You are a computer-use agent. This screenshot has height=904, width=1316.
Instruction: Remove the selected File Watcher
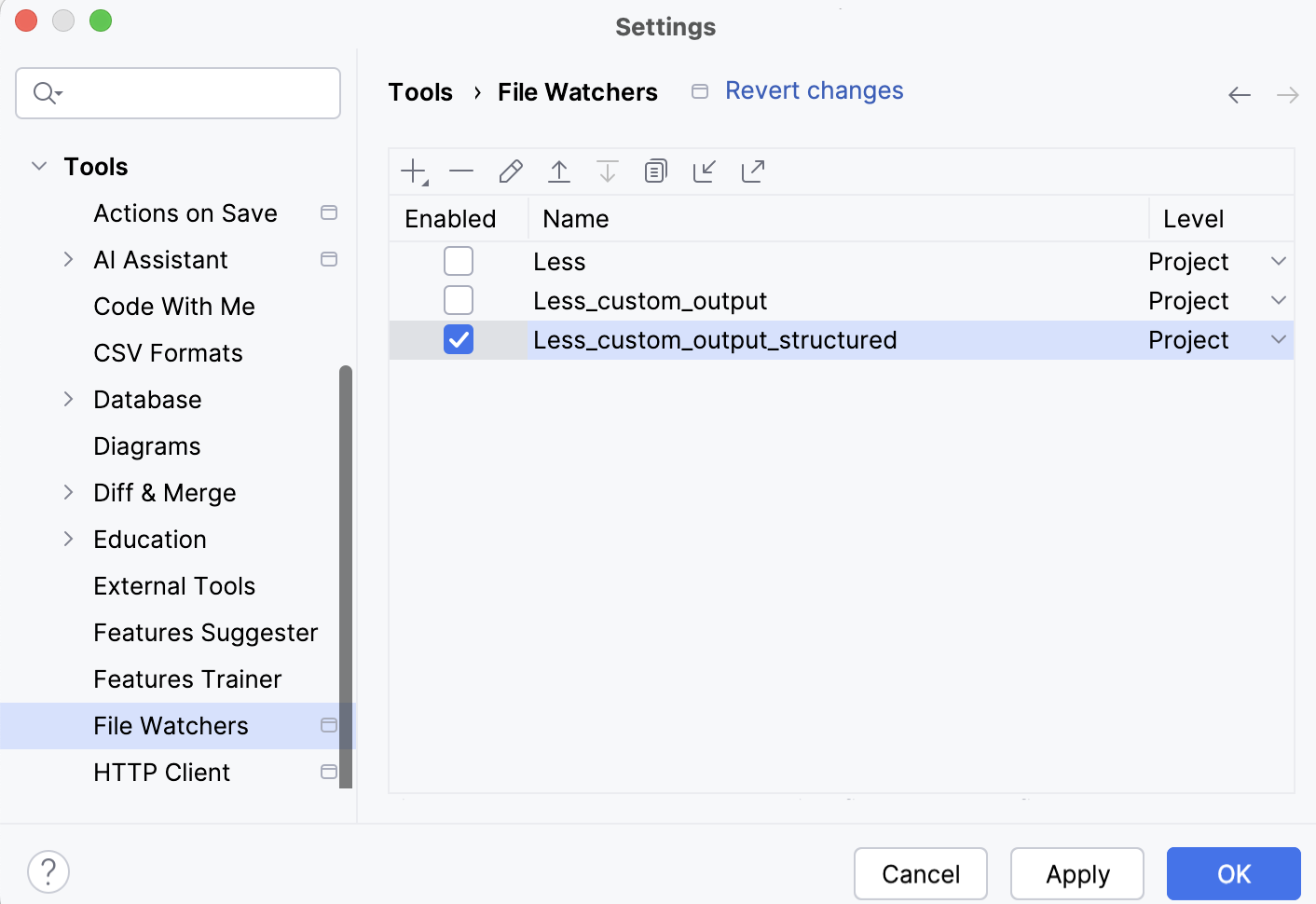pyautogui.click(x=461, y=171)
